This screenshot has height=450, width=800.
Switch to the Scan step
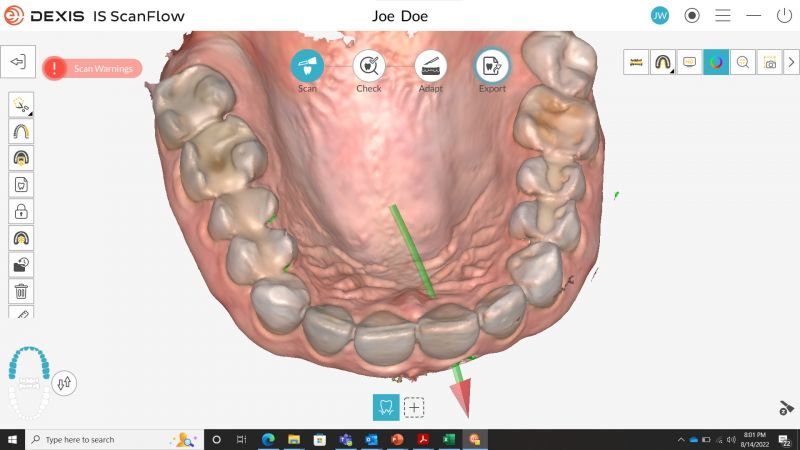[307, 66]
